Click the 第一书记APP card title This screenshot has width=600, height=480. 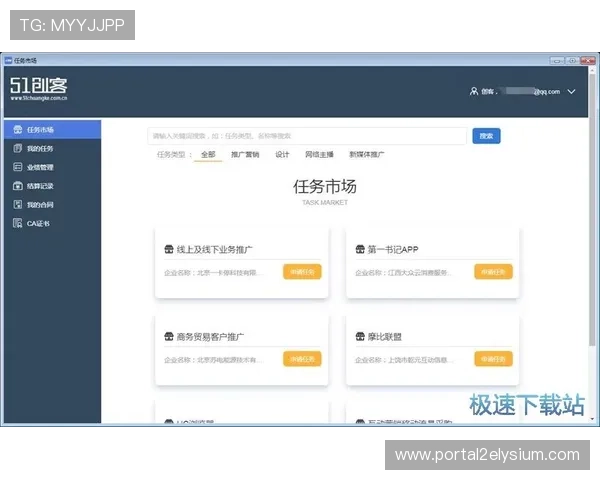click(393, 250)
